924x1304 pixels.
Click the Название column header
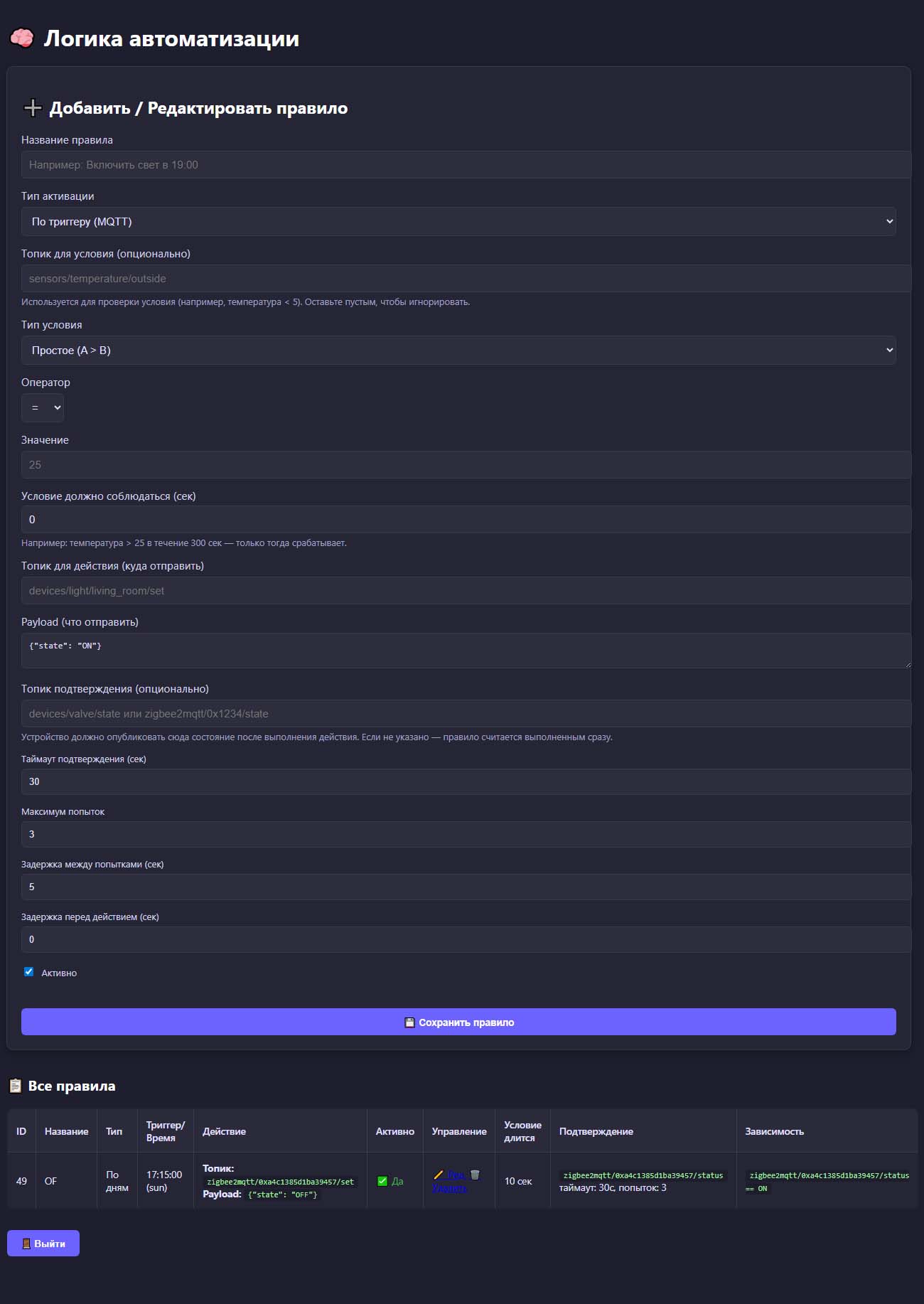66,1131
